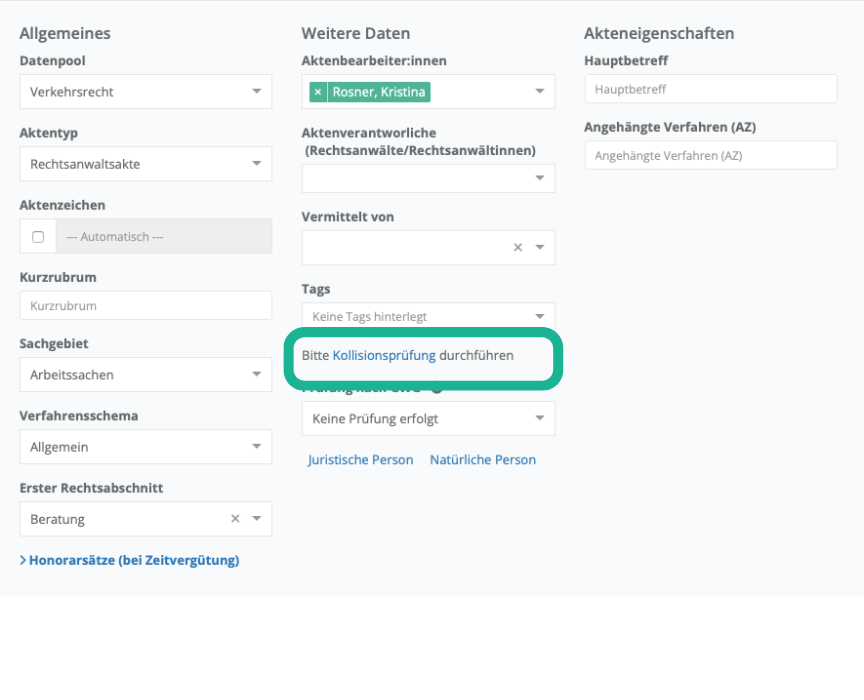Viewport: 864px width, 700px height.
Task: Click into the Kurzrubrum text field
Action: point(145,306)
